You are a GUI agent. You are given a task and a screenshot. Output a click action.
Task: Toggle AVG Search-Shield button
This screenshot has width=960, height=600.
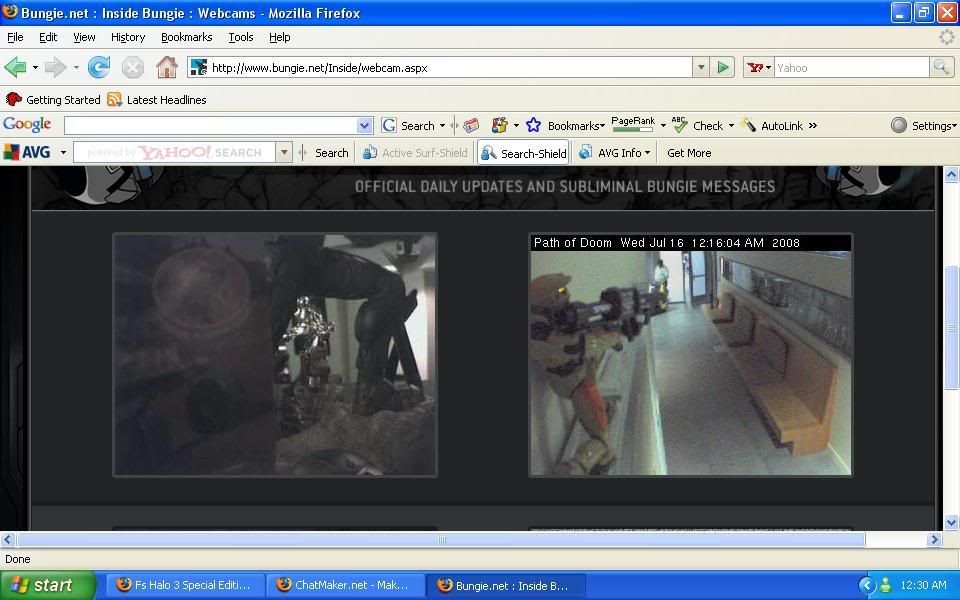pos(524,152)
